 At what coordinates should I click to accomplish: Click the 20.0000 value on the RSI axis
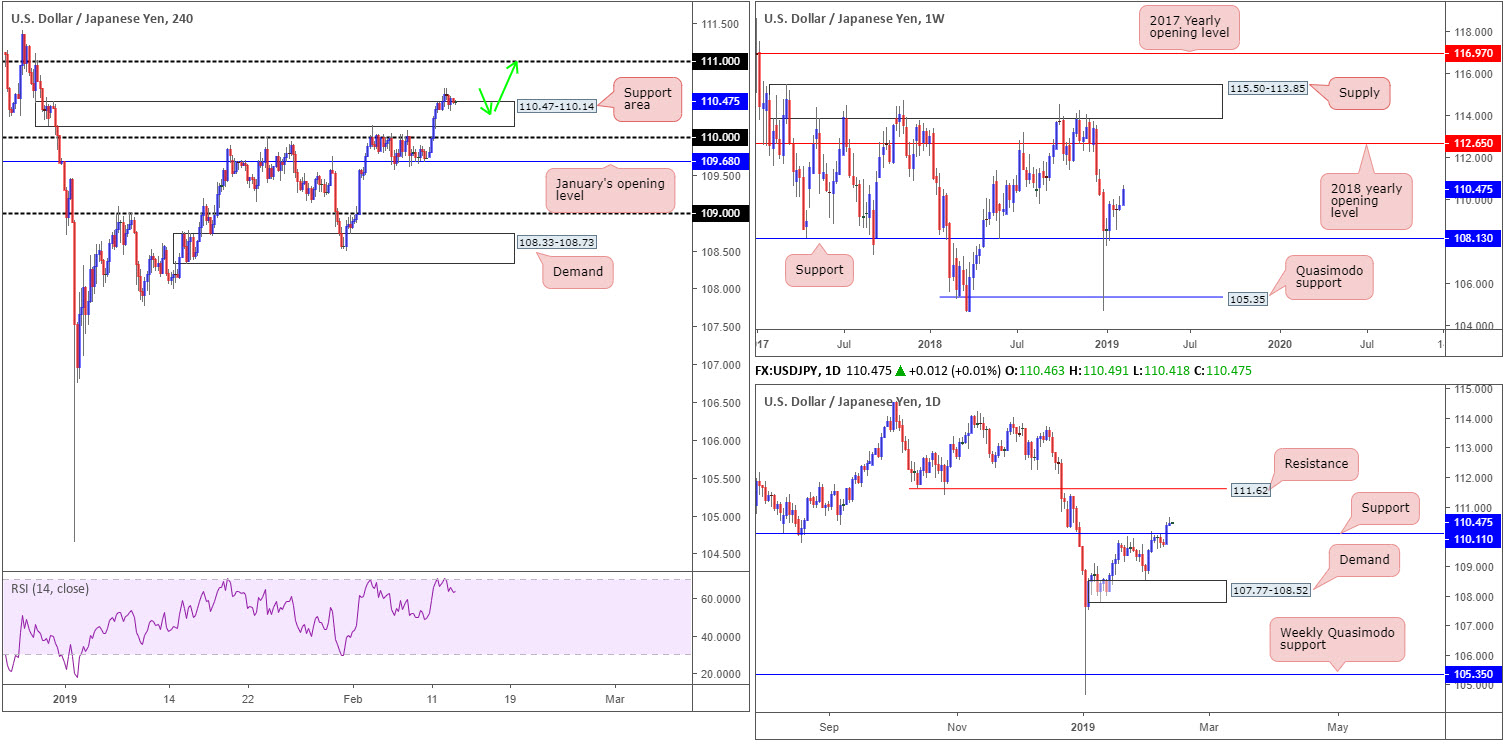click(720, 674)
